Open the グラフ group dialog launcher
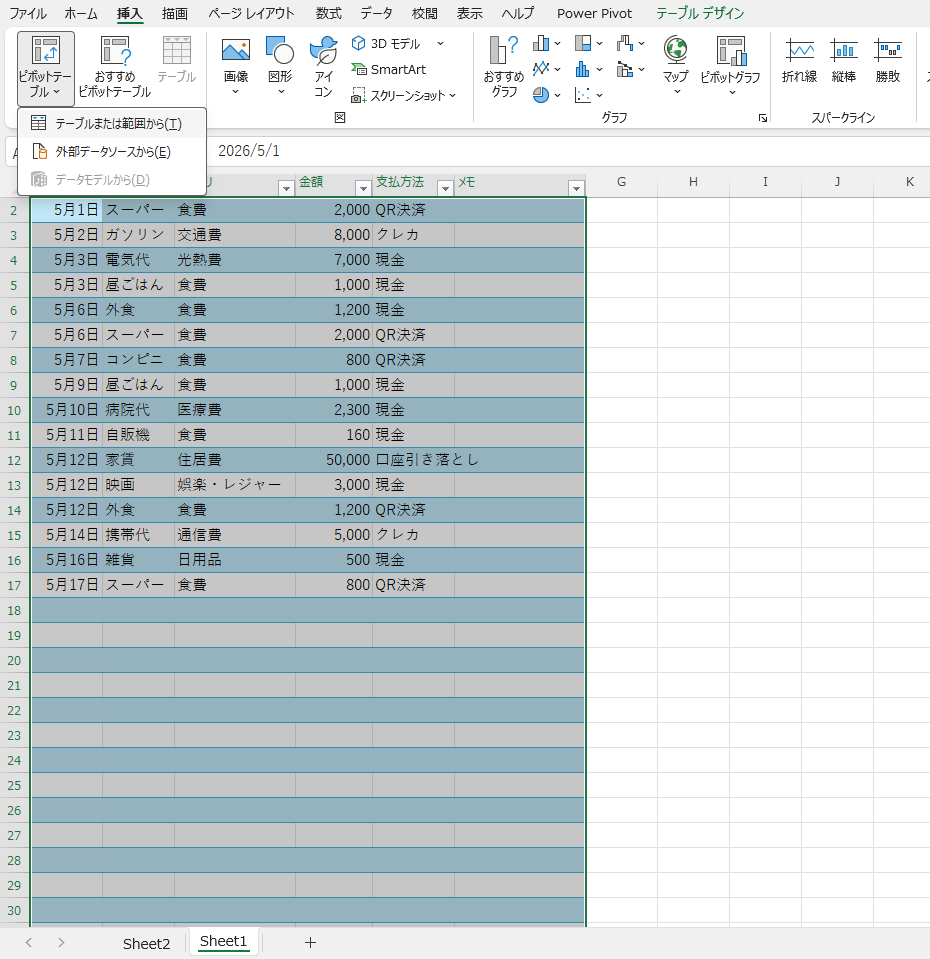The height and width of the screenshot is (959, 930). [x=762, y=118]
